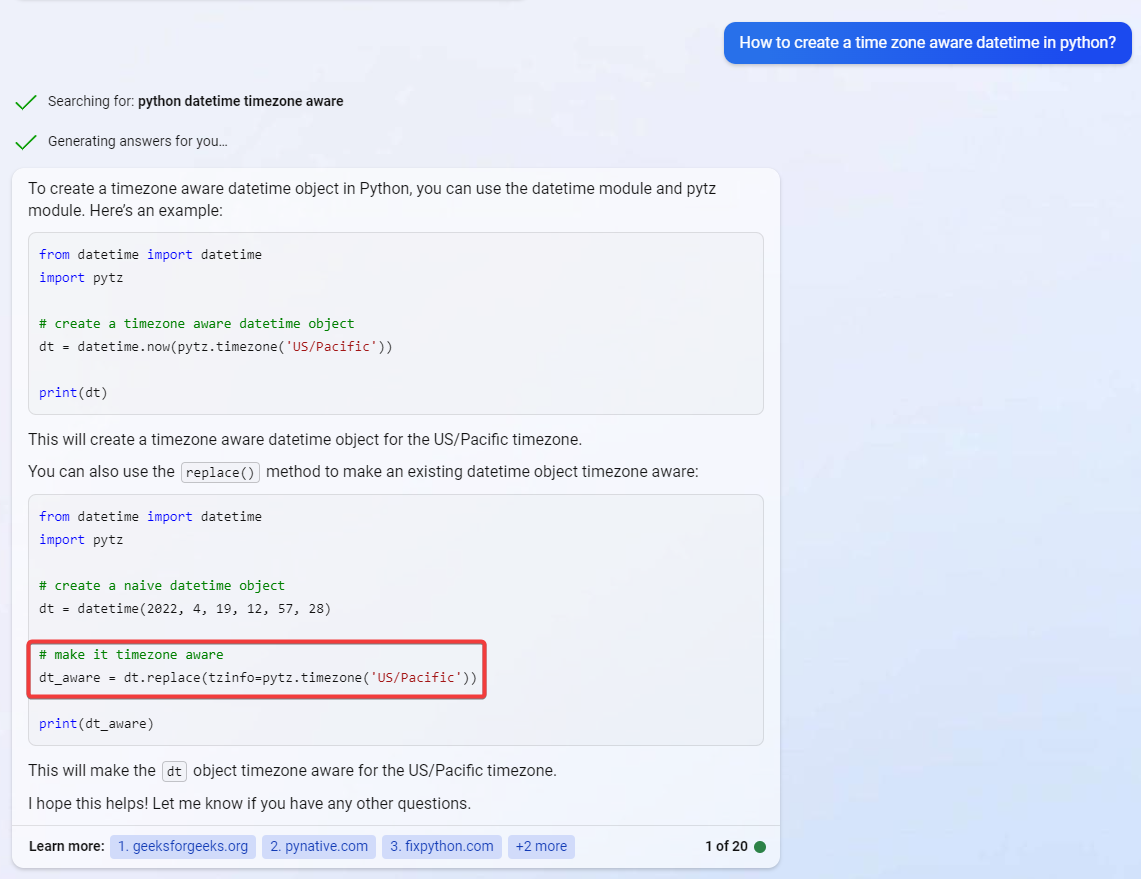
Task: Click the comment # make it timezone aware
Action: 131,655
